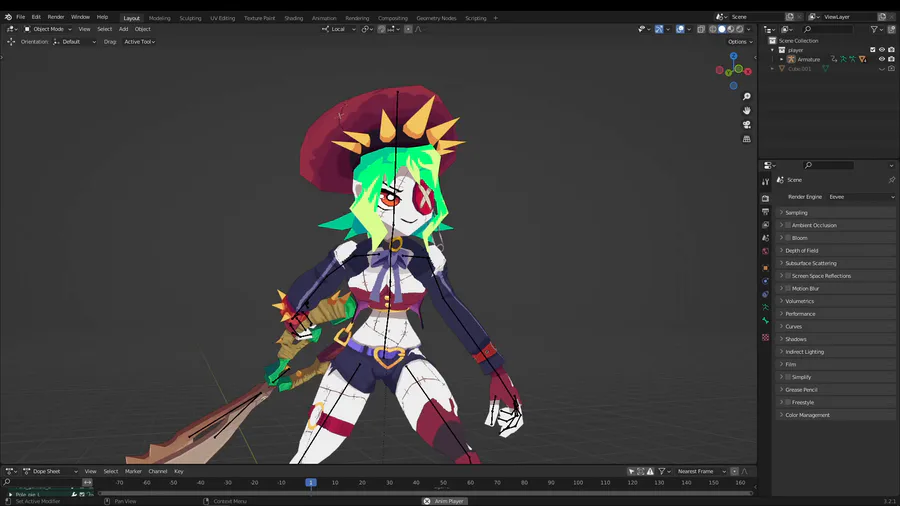
Task: Open the viewport Add menu
Action: [x=123, y=29]
